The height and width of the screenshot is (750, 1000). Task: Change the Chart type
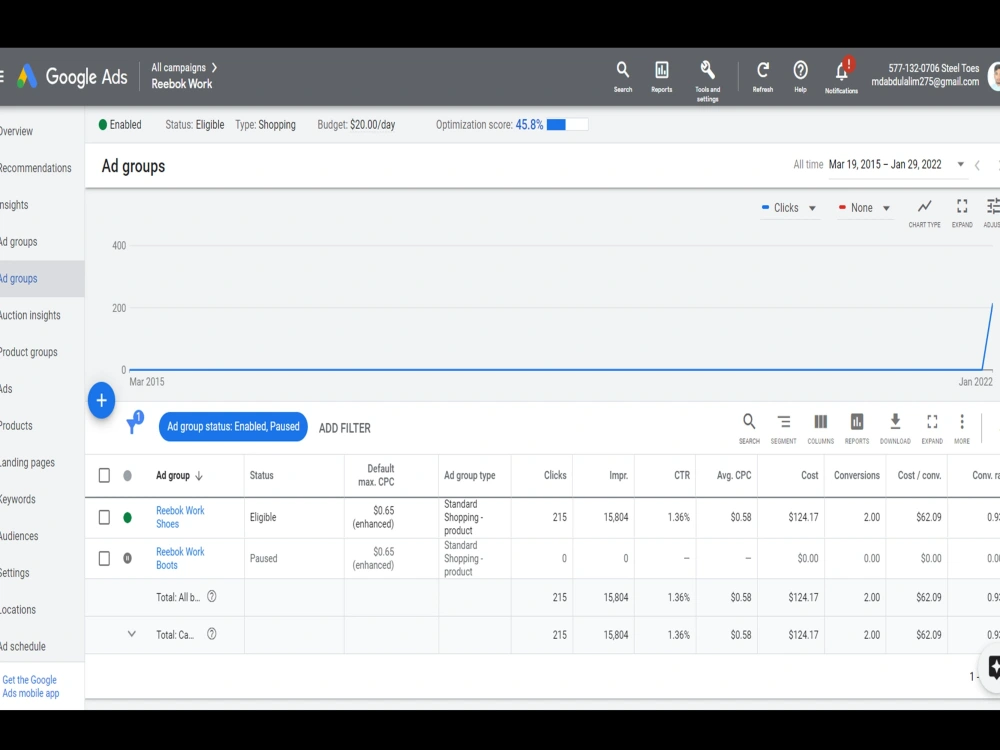tap(924, 213)
